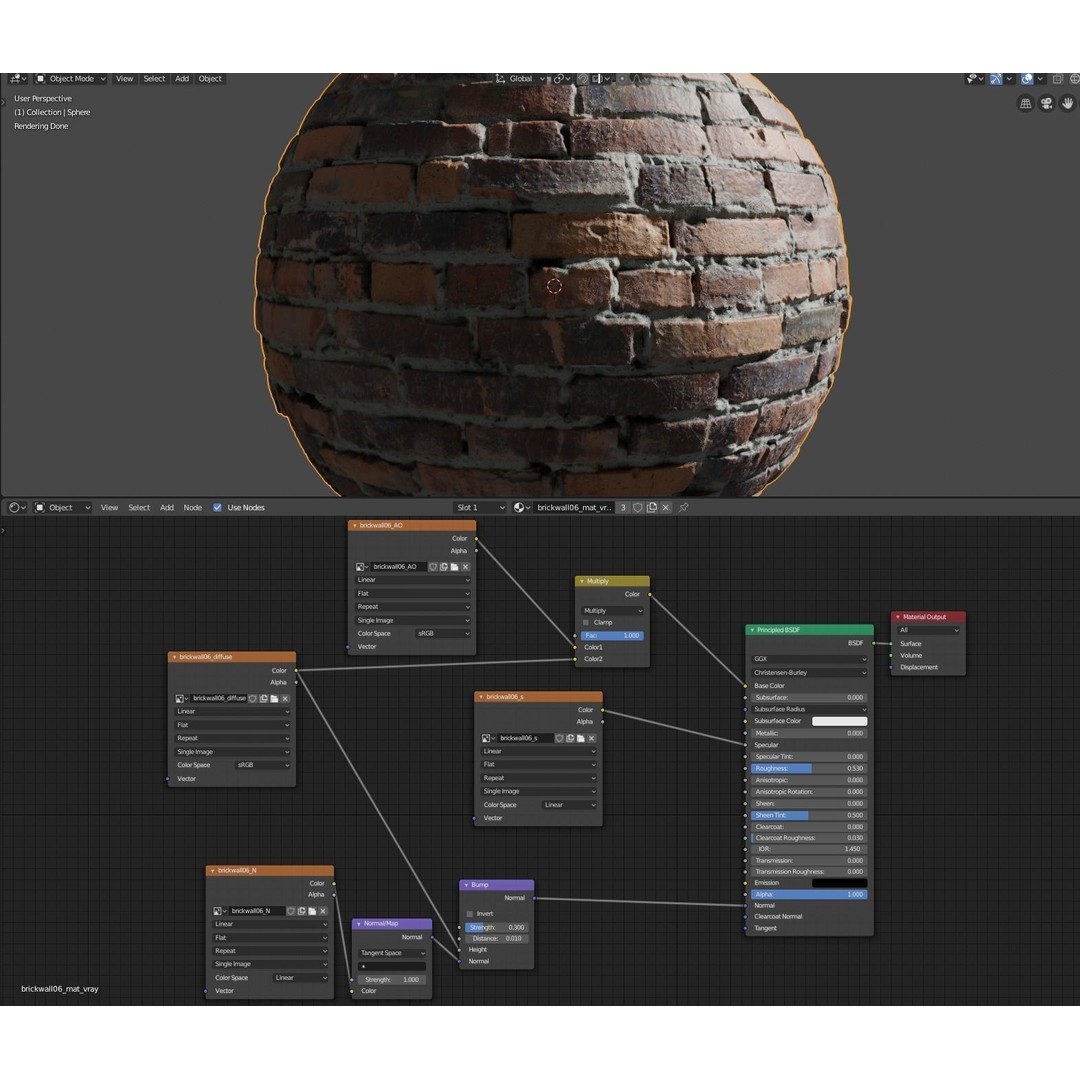Toggle Use Nodes checkbox
Screen dimensions: 1080x1080
click(218, 508)
